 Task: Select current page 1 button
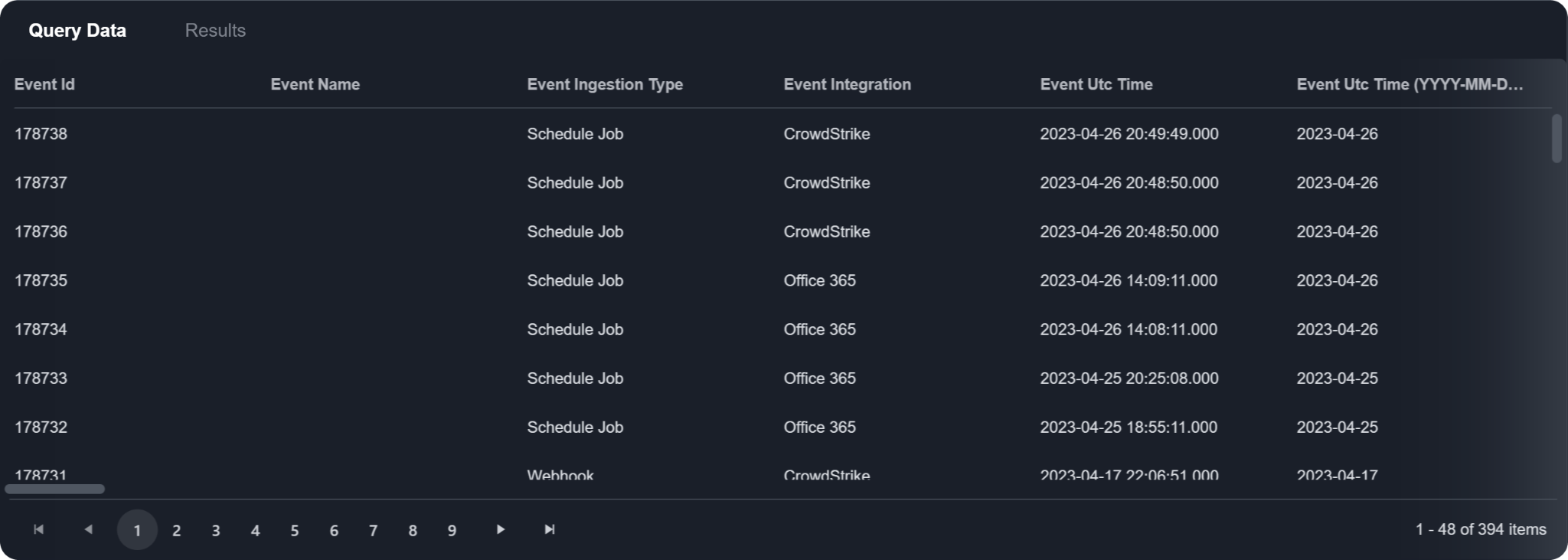137,530
